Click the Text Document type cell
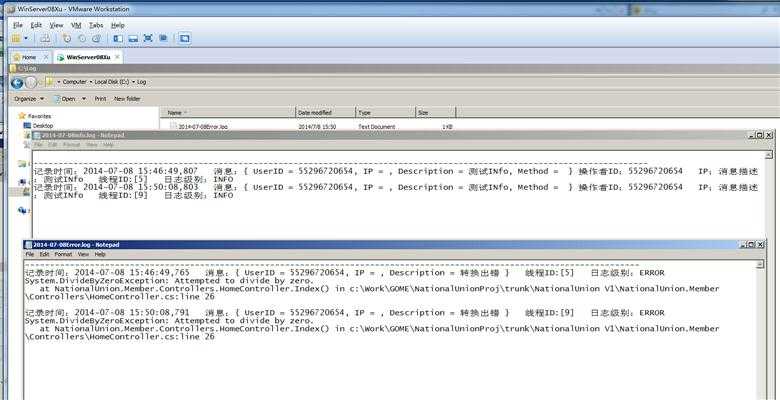Image resolution: width=780 pixels, height=400 pixels. click(377, 127)
